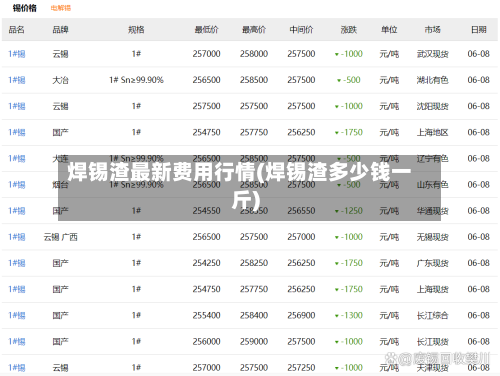
Task: Select the 武汉现货 market cell
Action: pyautogui.click(x=432, y=54)
